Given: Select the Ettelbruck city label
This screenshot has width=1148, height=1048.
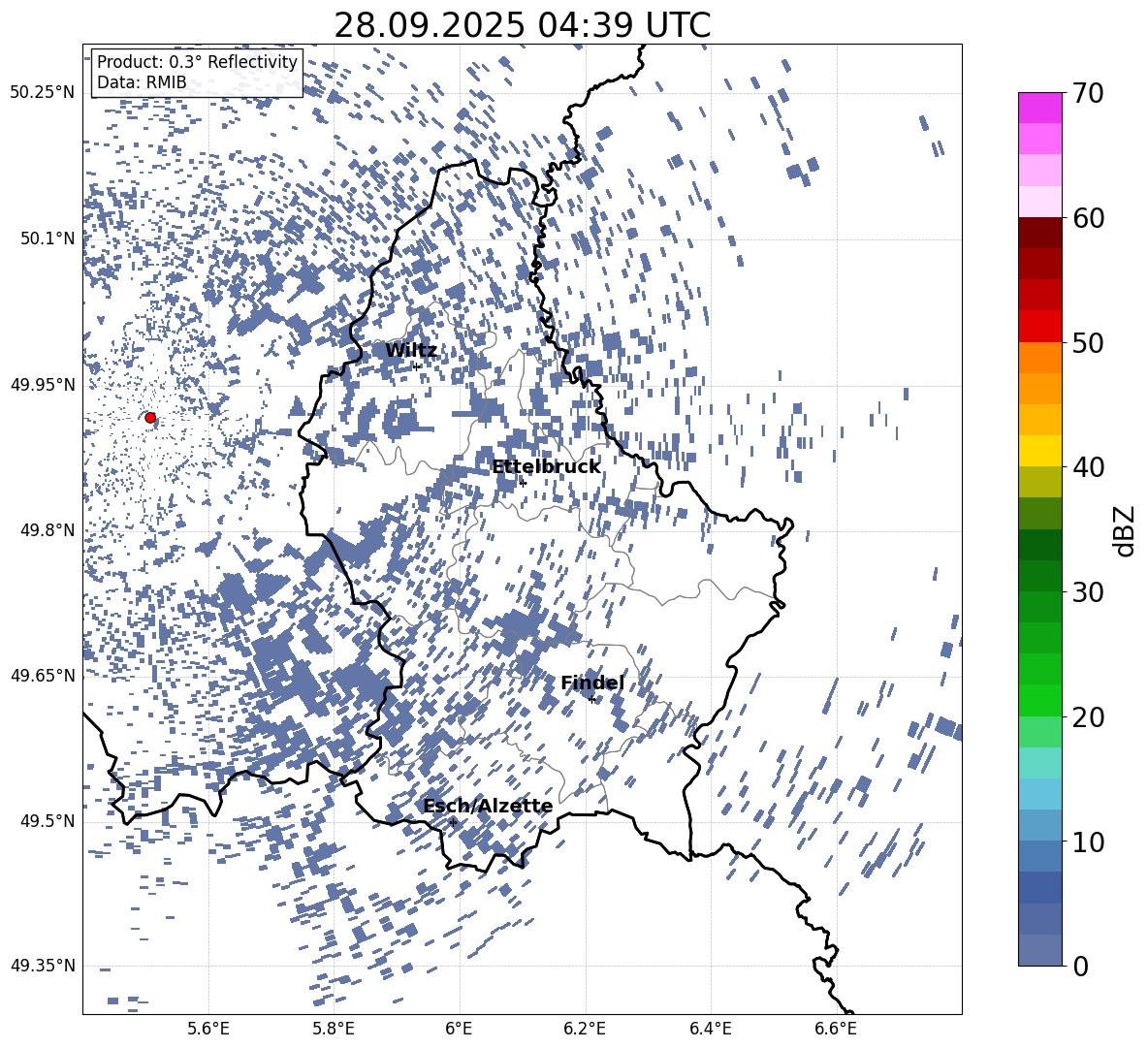Looking at the screenshot, I should coord(546,467).
